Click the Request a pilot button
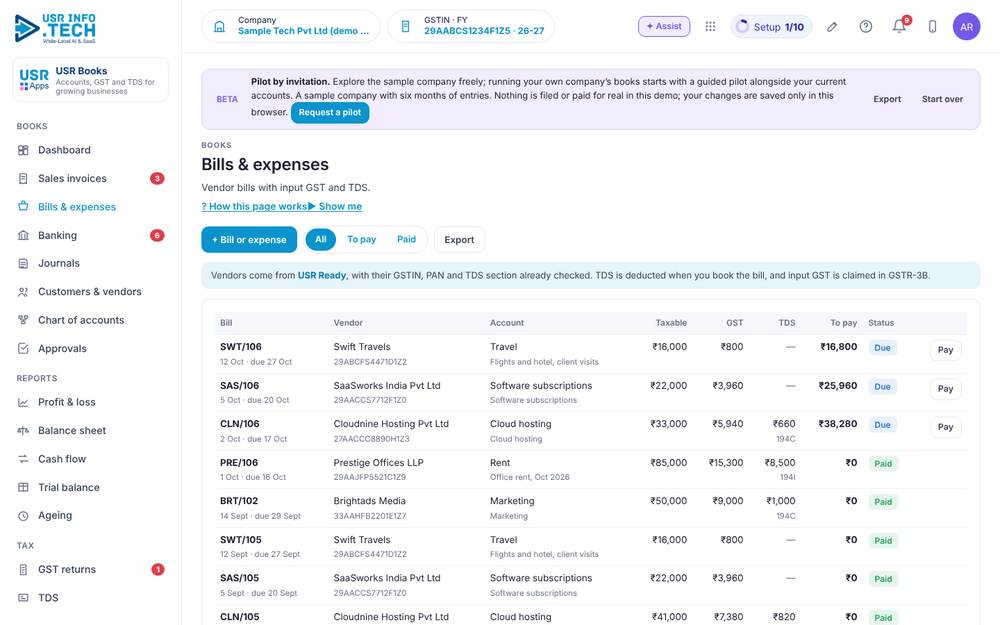 coord(330,112)
